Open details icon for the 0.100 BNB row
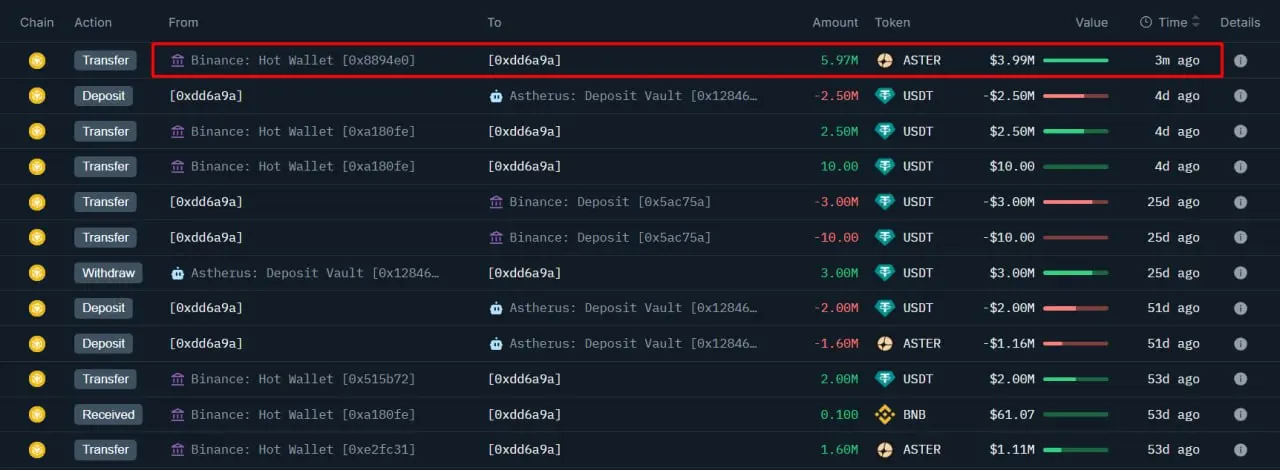 1240,414
